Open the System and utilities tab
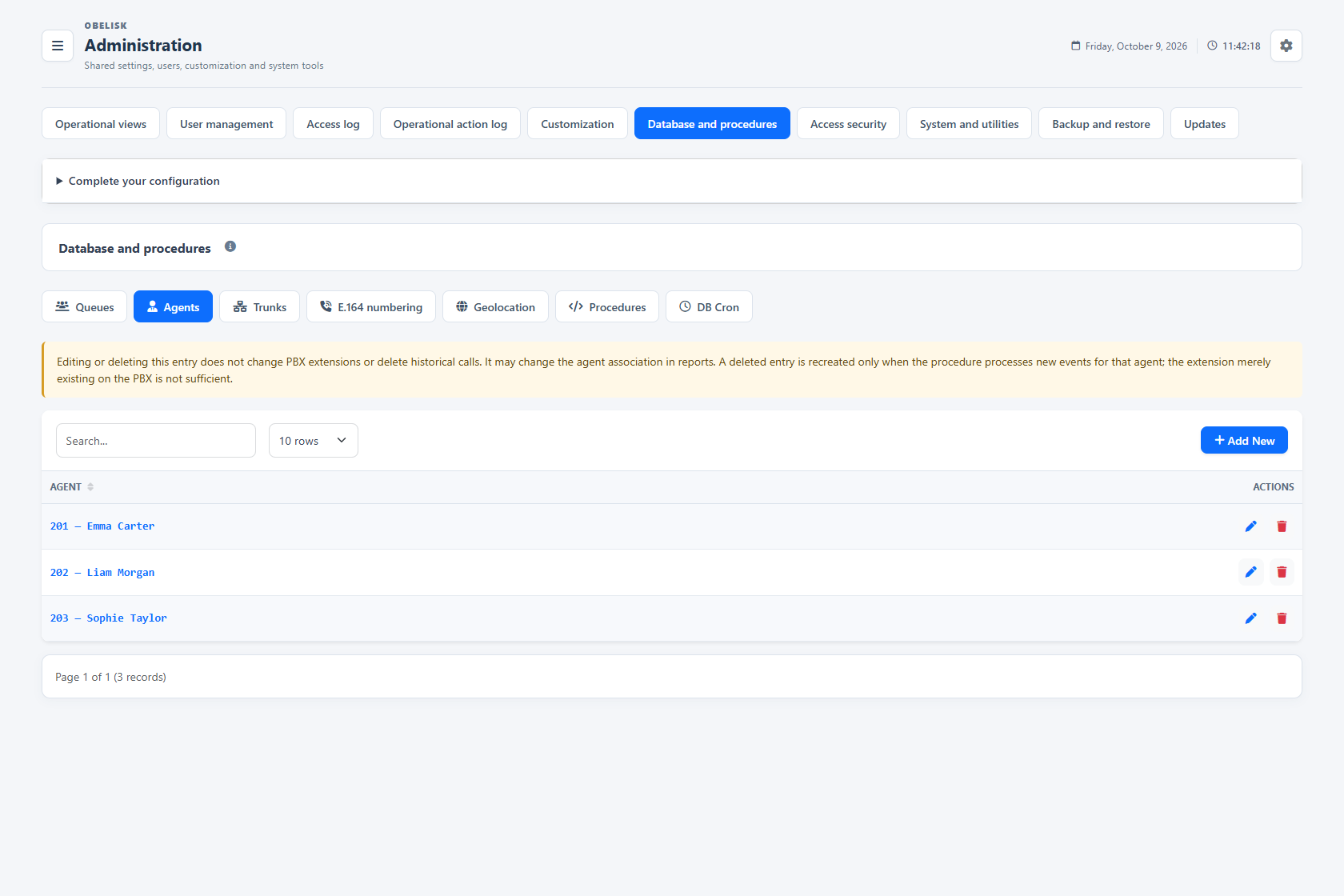Viewport: 1344px width, 896px height. [x=969, y=123]
